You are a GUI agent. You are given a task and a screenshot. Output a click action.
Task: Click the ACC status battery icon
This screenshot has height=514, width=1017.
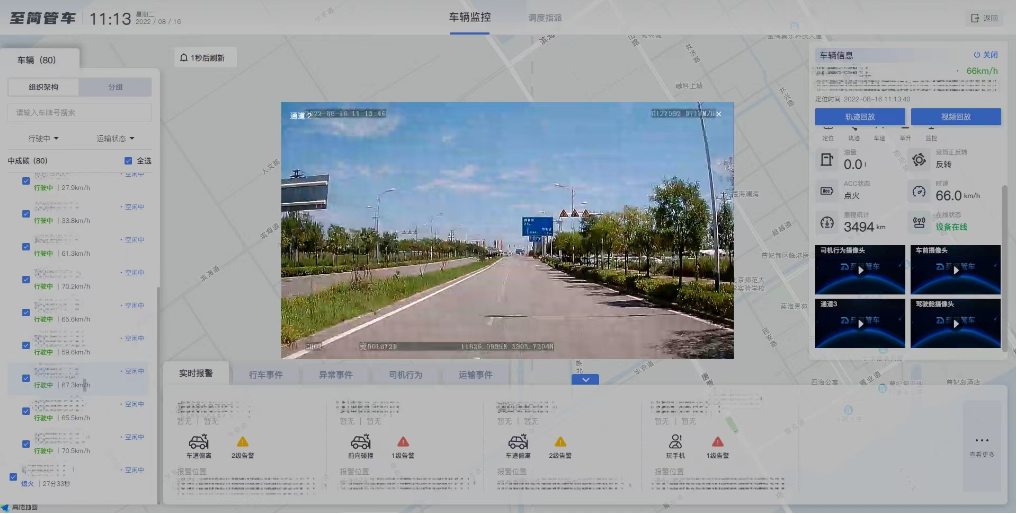tap(827, 191)
